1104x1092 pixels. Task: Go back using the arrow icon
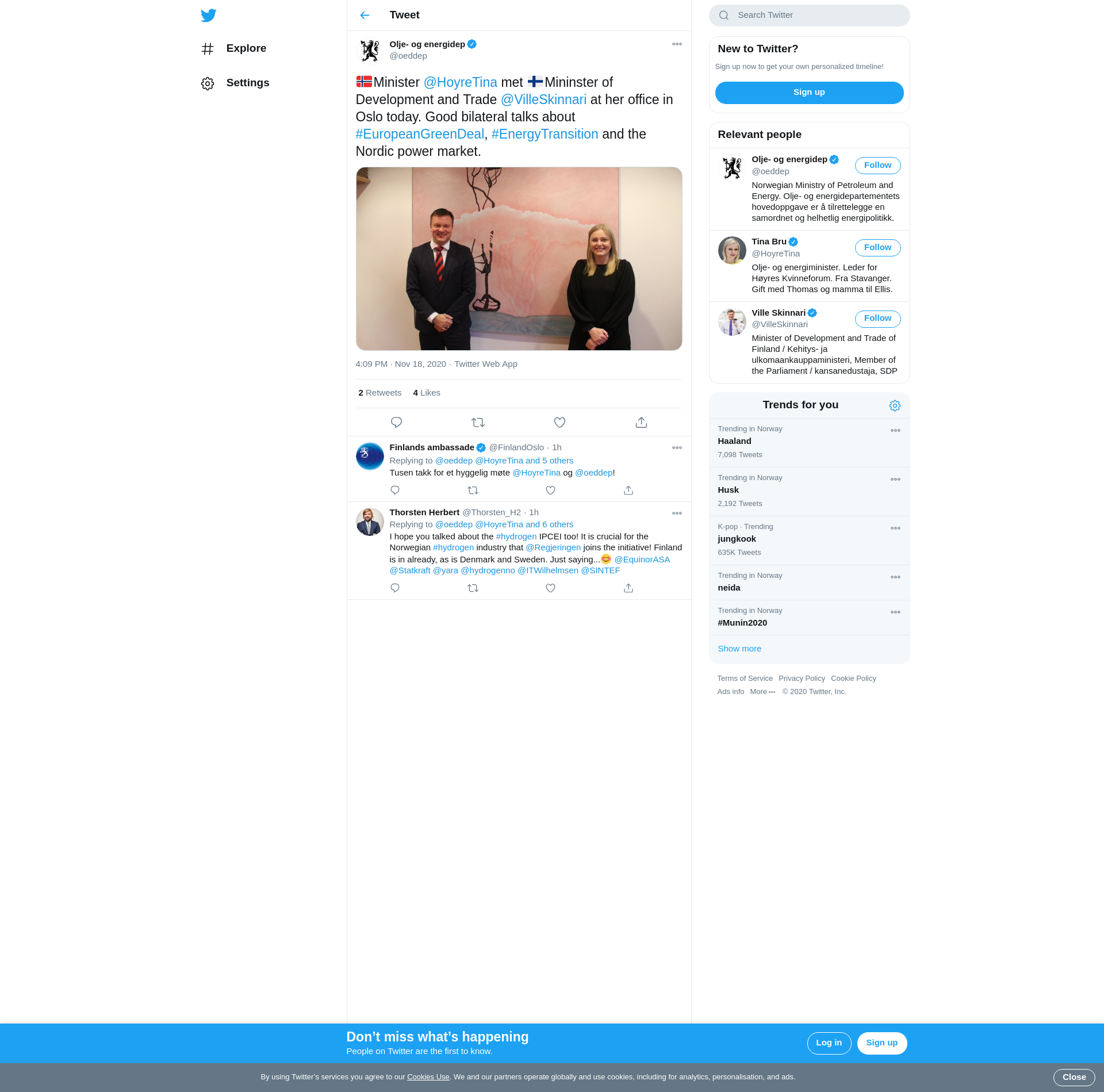(x=365, y=16)
